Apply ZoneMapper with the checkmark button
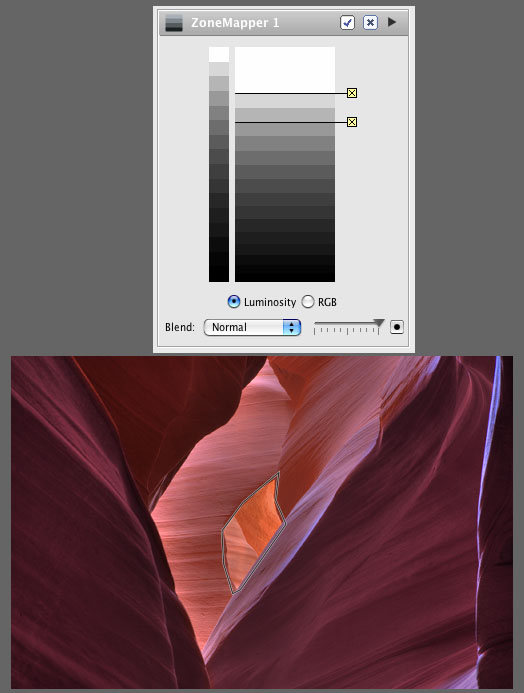 pyautogui.click(x=347, y=23)
